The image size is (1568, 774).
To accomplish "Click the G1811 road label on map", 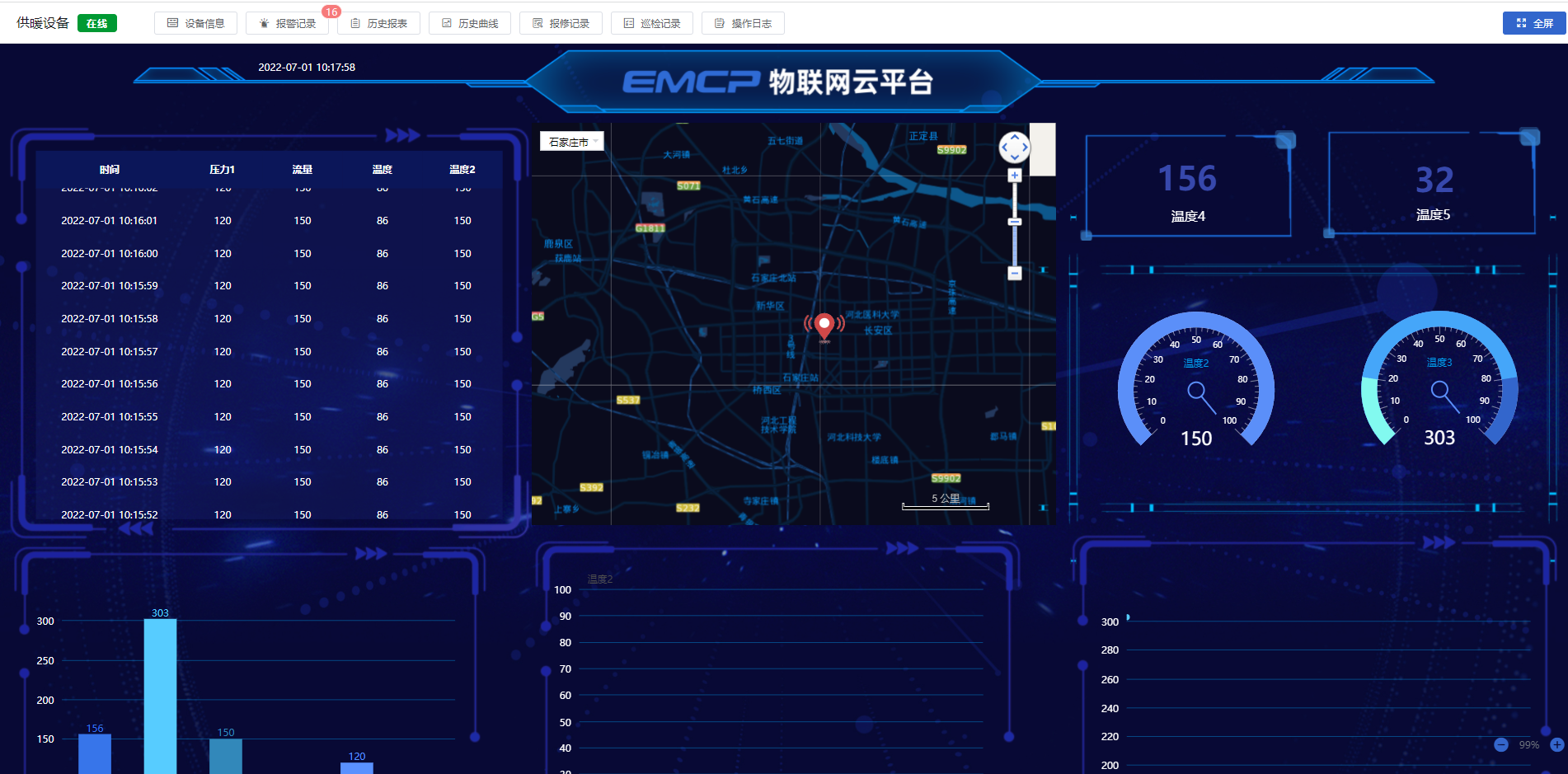I will pyautogui.click(x=650, y=228).
